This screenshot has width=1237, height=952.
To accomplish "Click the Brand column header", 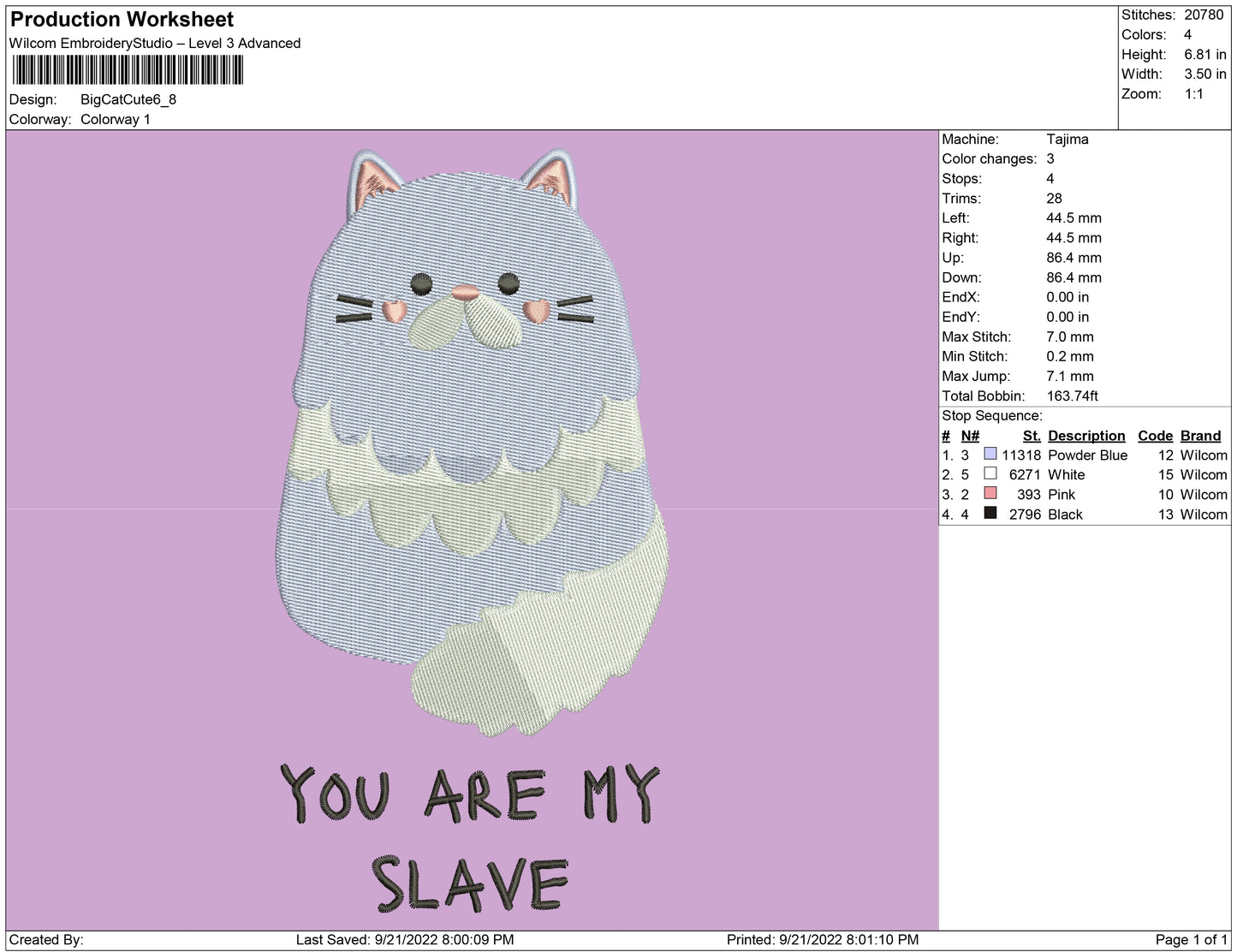I will (1200, 435).
